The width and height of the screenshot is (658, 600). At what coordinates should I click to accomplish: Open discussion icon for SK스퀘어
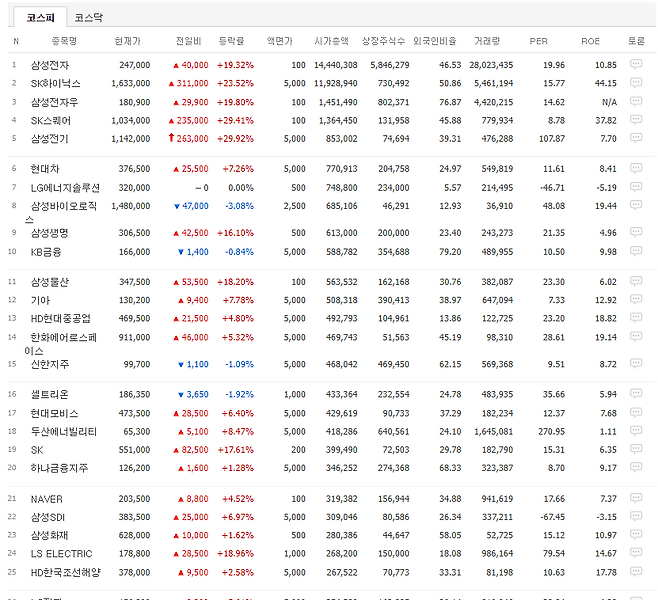[x=636, y=120]
